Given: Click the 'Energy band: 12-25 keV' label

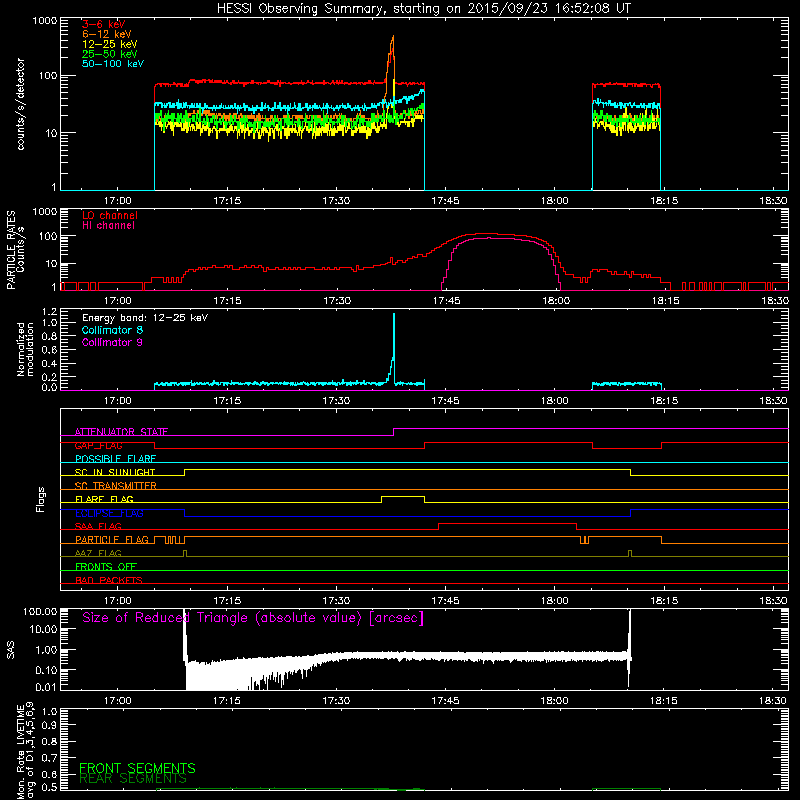Looking at the screenshot, I should [x=145, y=318].
